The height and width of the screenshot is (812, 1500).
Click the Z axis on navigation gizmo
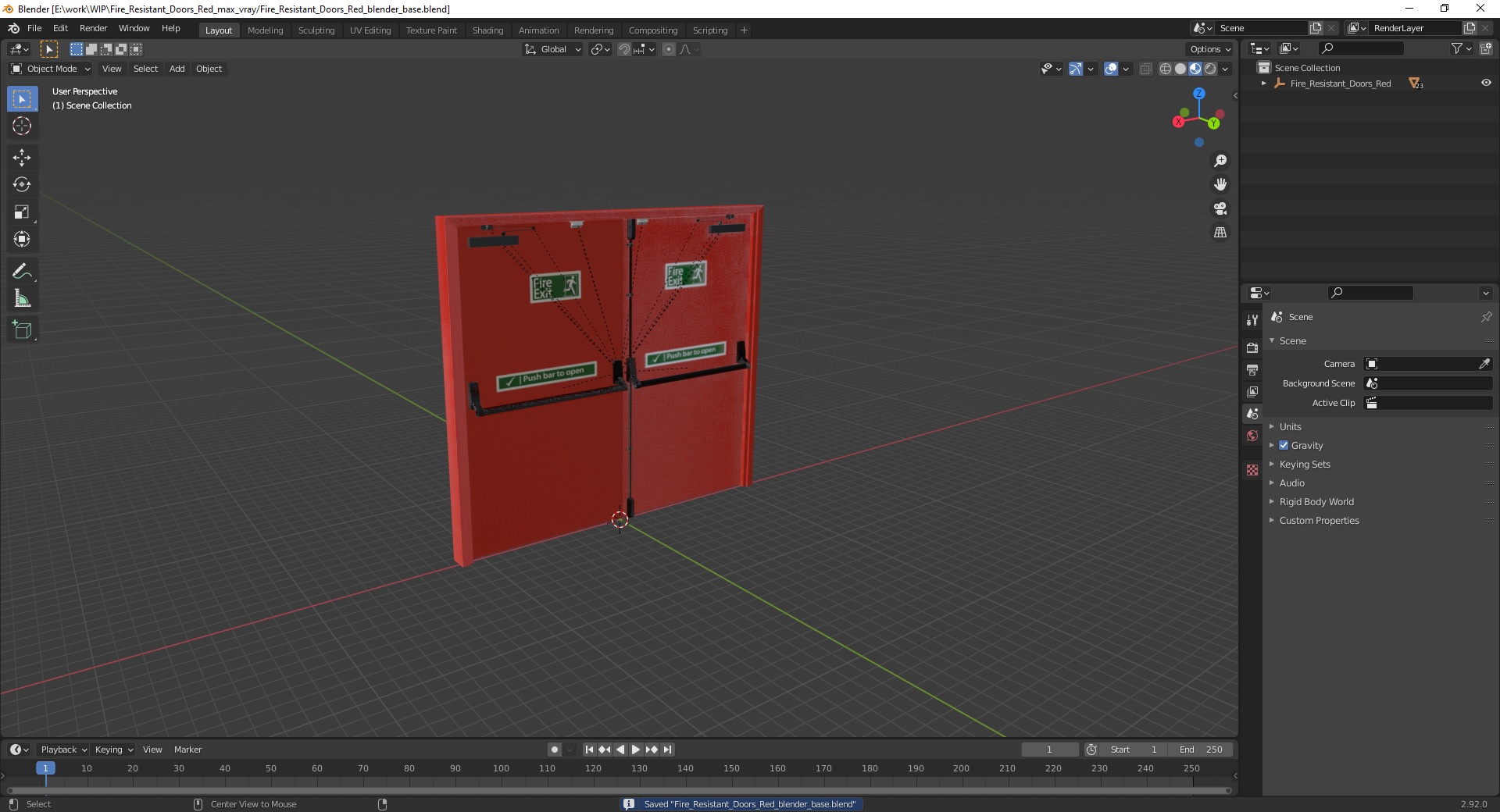click(x=1198, y=93)
